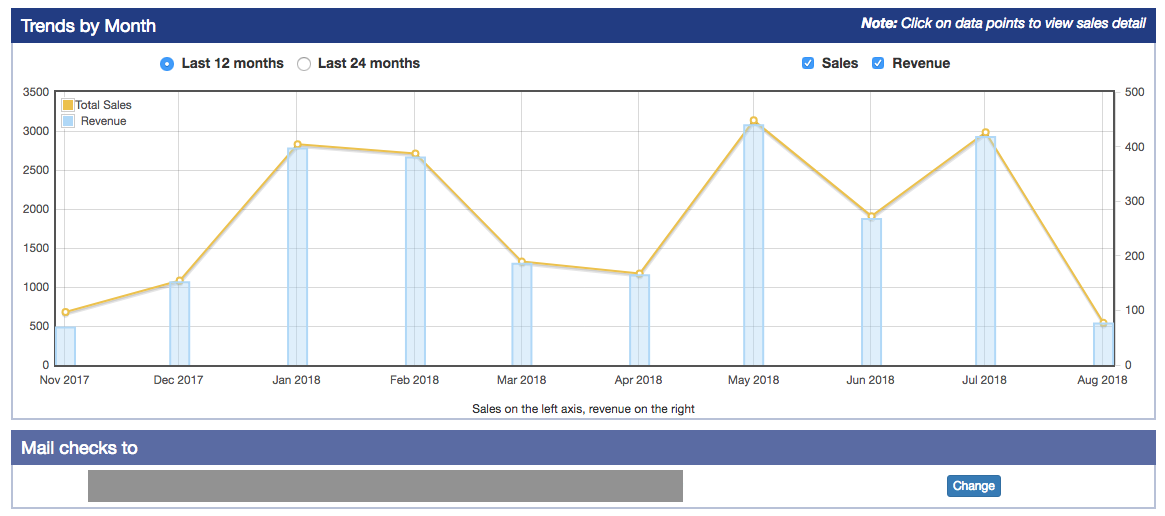The width and height of the screenshot is (1165, 516).
Task: Click the Total Sales legend color swatch
Action: click(x=68, y=105)
